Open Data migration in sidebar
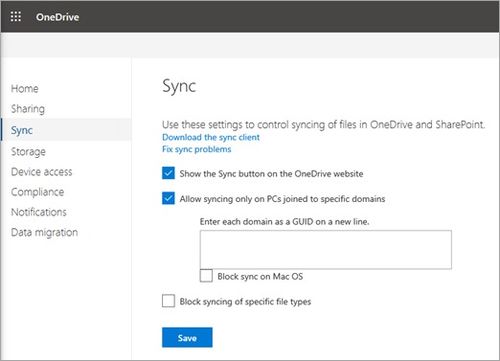Image resolution: width=500 pixels, height=361 pixels. (x=44, y=232)
